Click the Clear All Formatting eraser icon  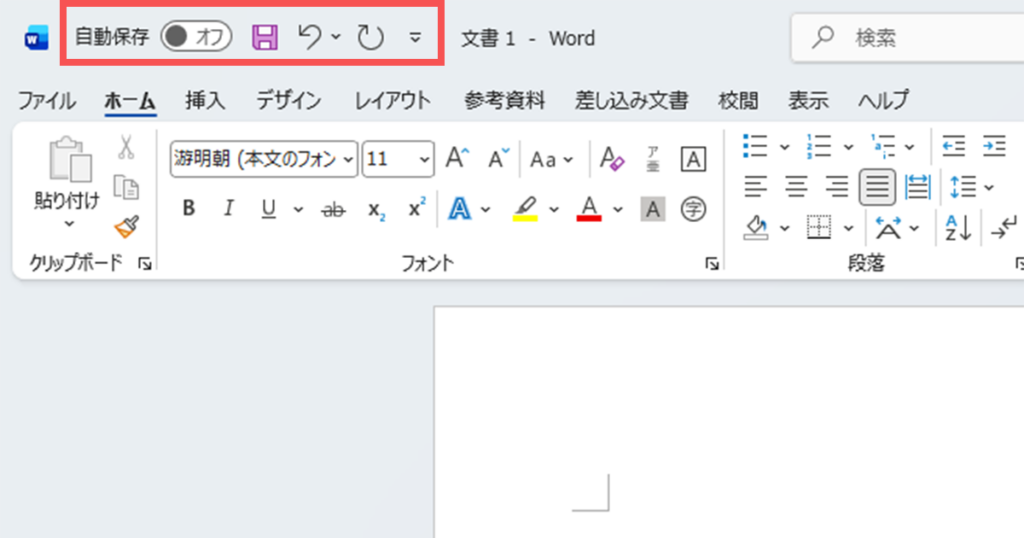point(612,159)
